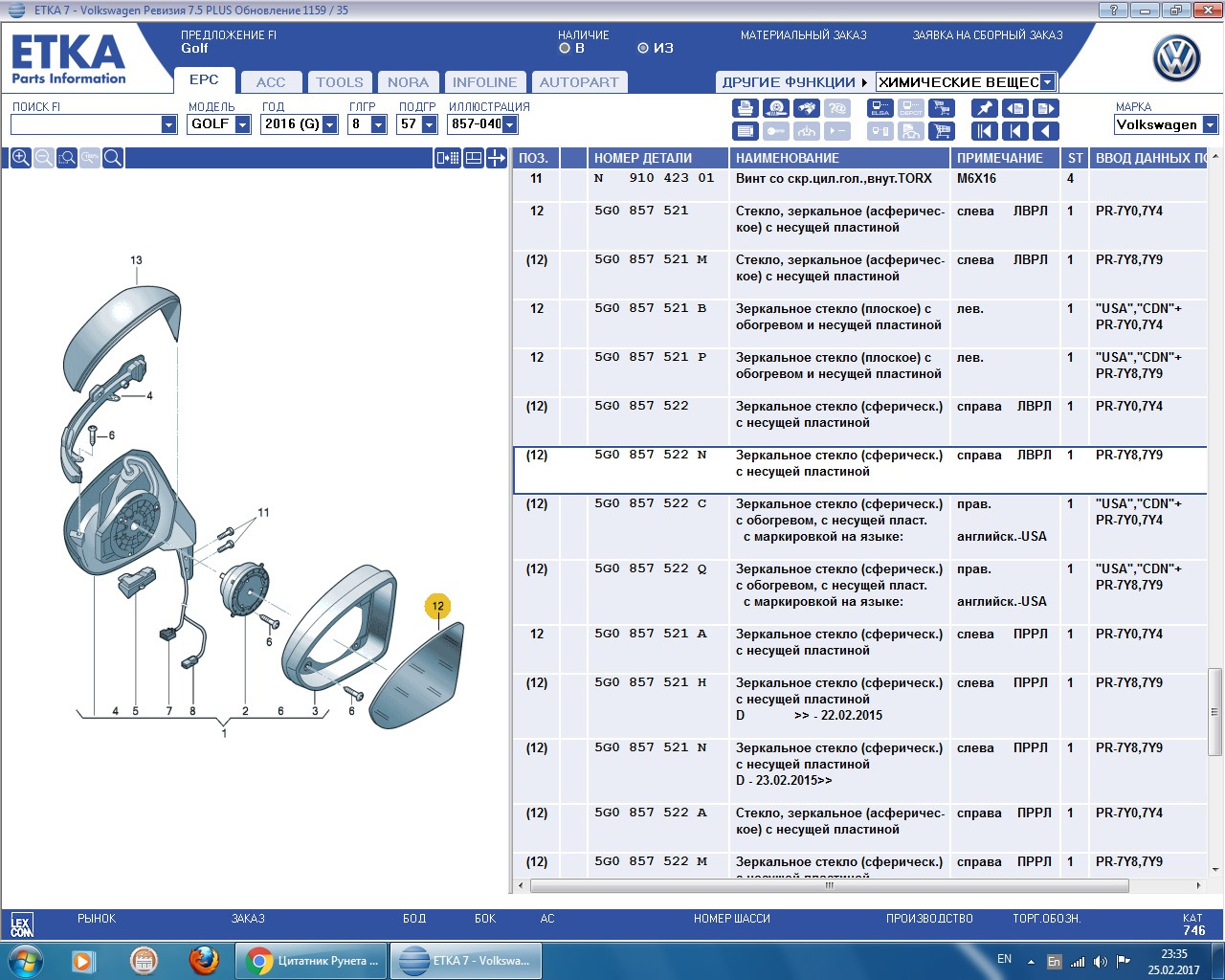Switch to the EPC tab
This screenshot has width=1225, height=980.
[204, 80]
